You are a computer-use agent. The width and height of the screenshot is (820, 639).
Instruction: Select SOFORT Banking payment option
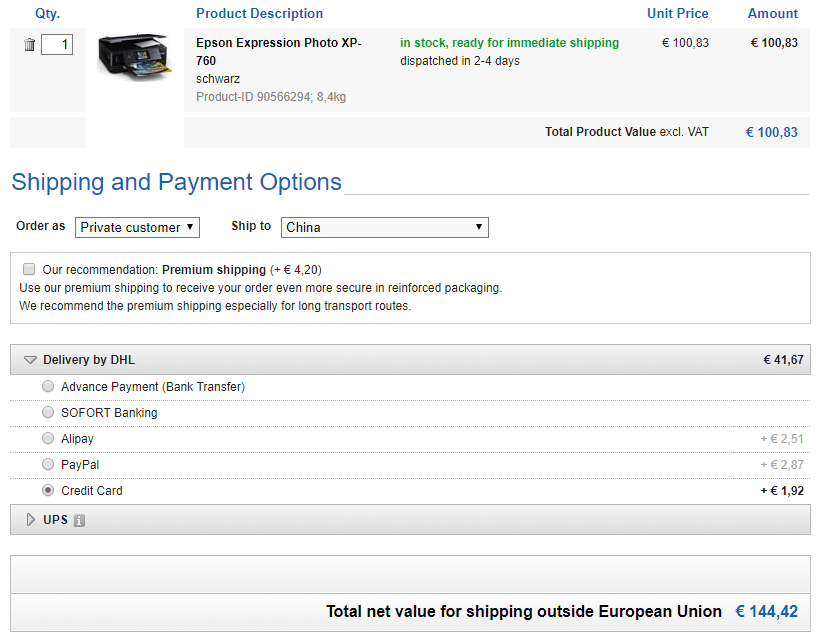pyautogui.click(x=48, y=412)
